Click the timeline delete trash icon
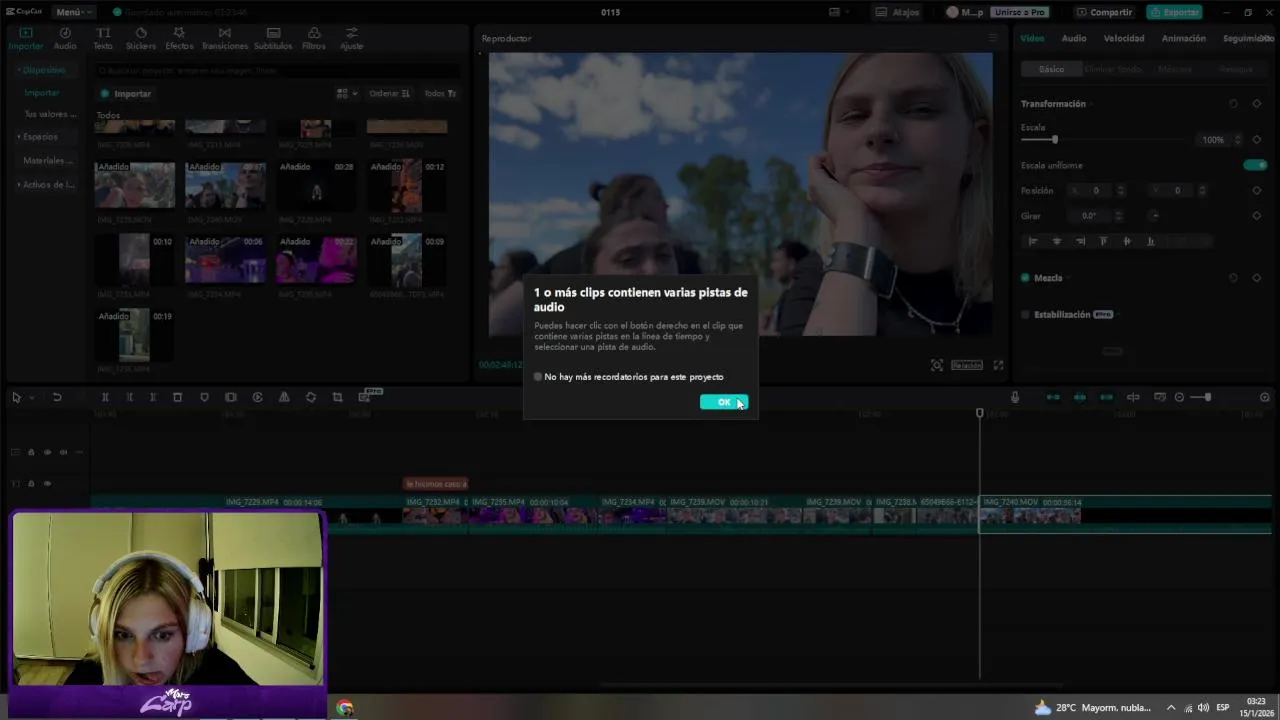 (x=177, y=398)
